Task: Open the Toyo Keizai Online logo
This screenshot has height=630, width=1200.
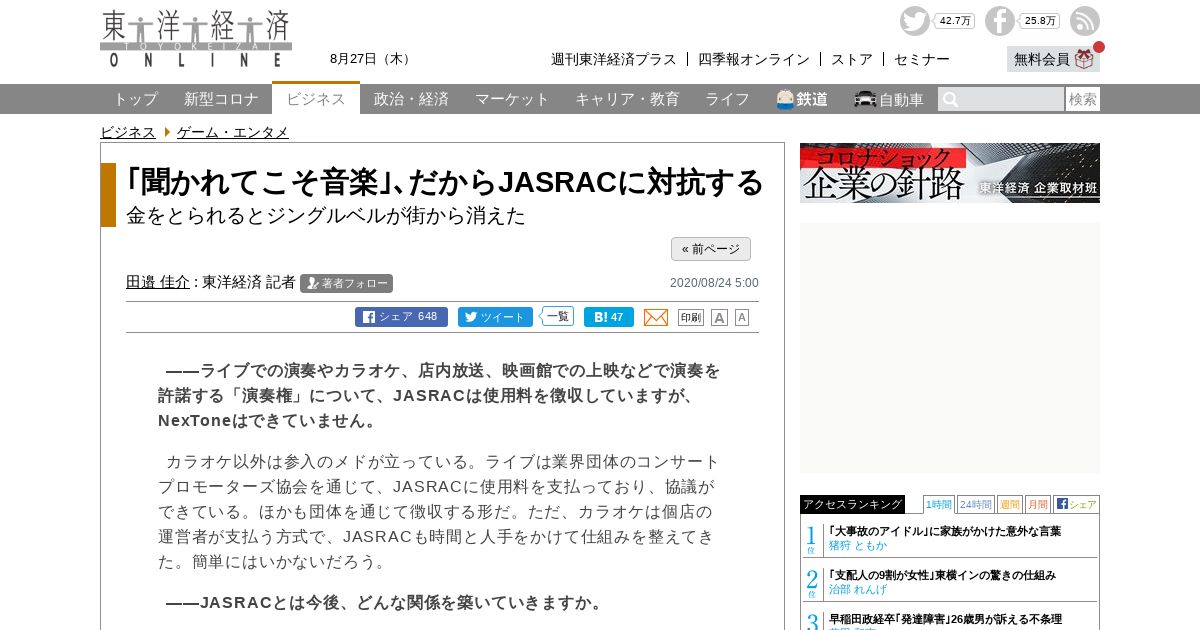Action: [x=196, y=39]
